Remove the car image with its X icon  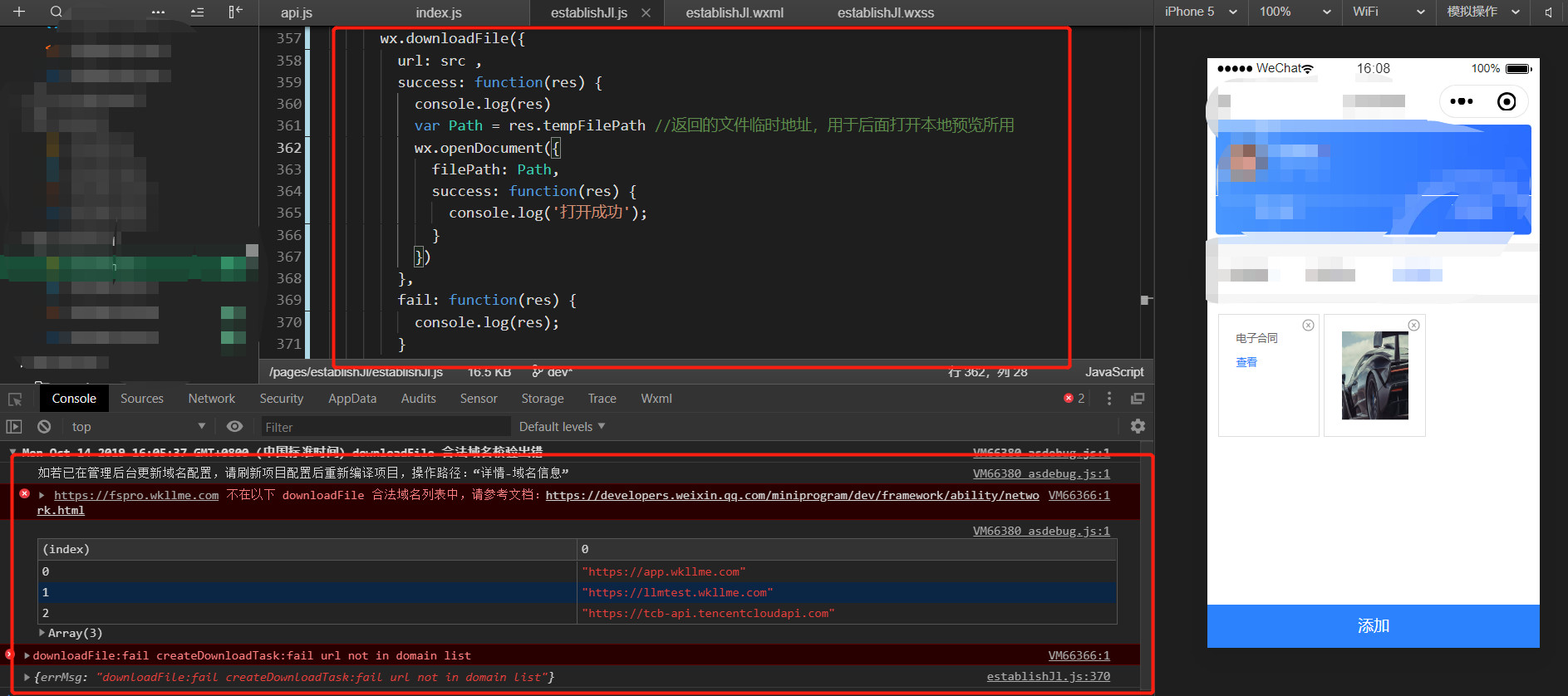pos(1413,325)
